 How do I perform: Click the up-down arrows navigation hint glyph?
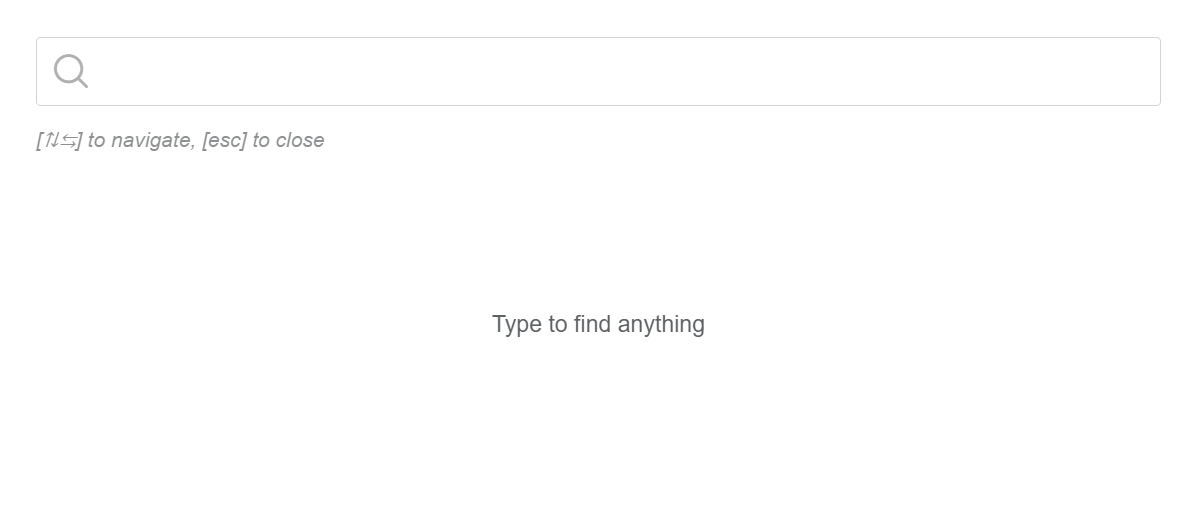pyautogui.click(x=52, y=141)
